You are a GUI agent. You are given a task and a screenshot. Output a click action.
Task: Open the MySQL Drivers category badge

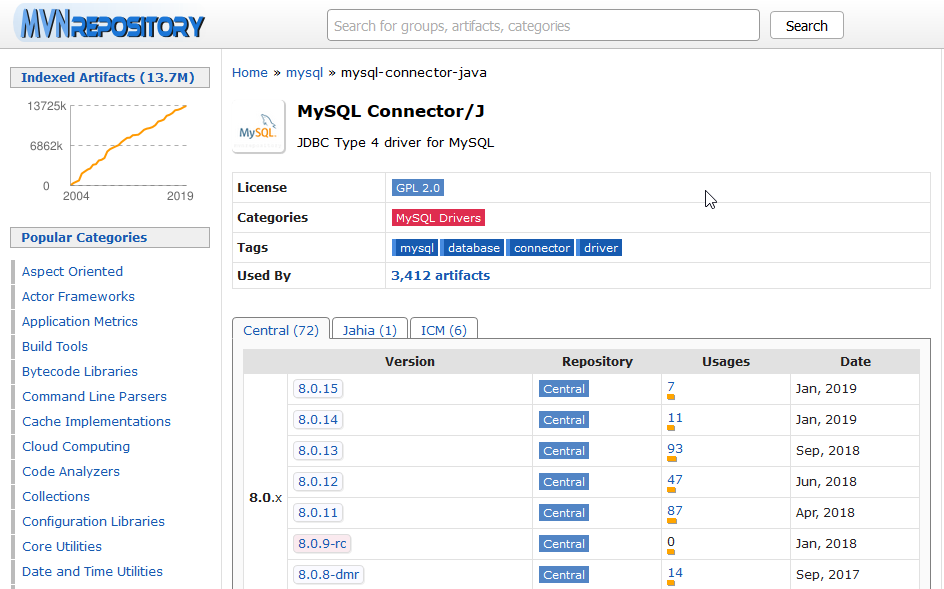(438, 218)
